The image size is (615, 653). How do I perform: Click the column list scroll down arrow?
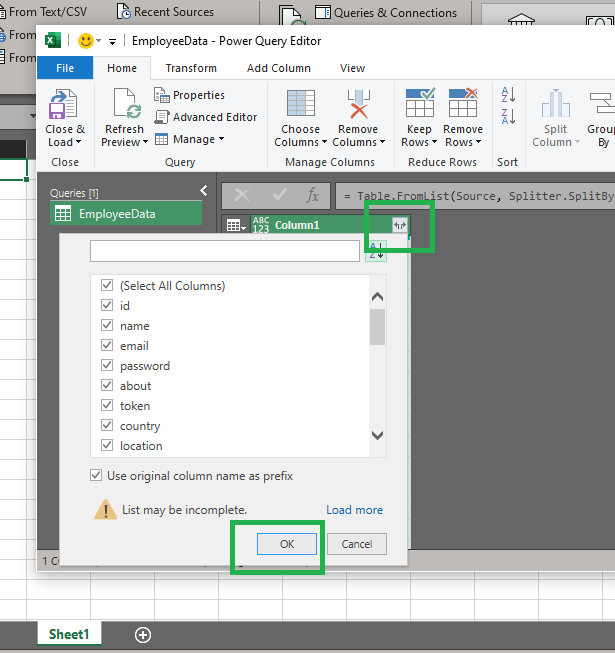click(x=378, y=435)
